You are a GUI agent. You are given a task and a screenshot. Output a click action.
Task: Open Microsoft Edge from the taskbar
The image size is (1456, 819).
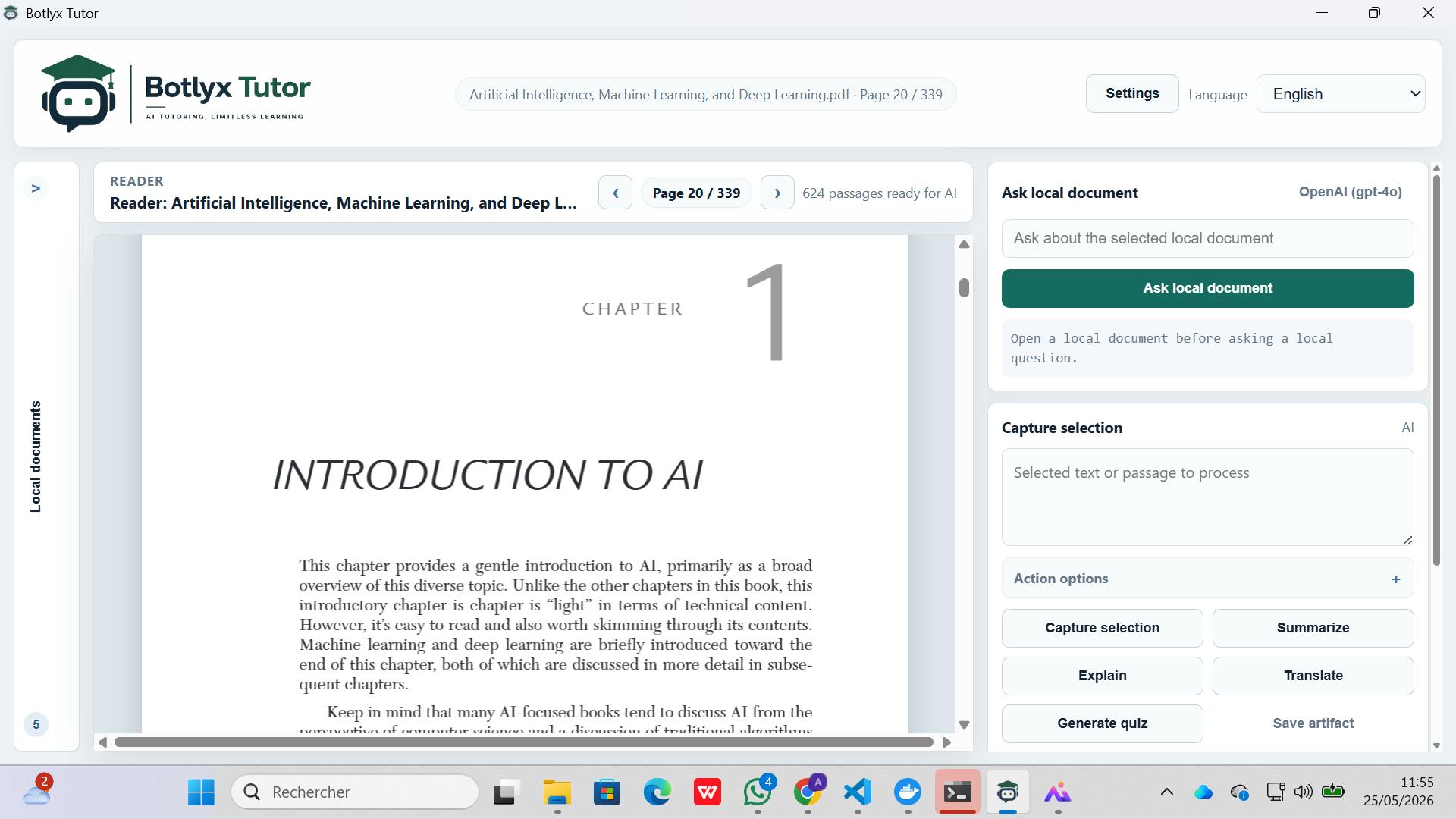657,792
